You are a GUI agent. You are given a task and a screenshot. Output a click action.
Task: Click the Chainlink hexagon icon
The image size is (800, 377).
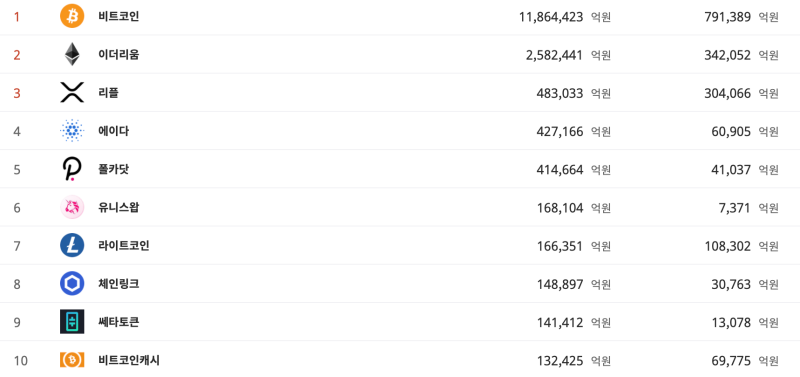coord(72,284)
